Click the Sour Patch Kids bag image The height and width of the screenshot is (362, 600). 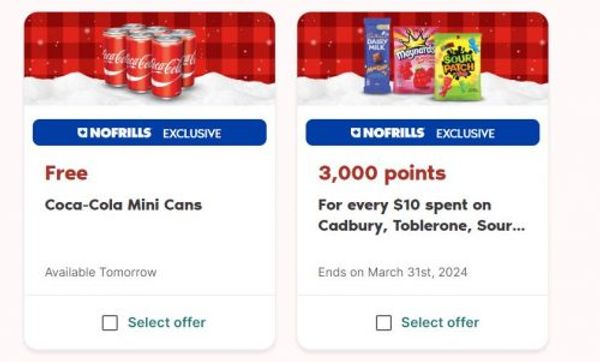point(458,67)
